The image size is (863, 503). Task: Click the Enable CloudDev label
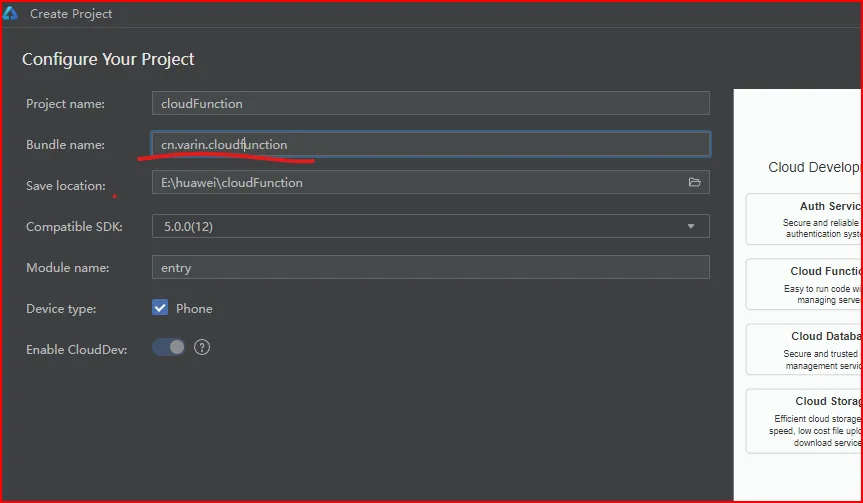pyautogui.click(x=77, y=349)
